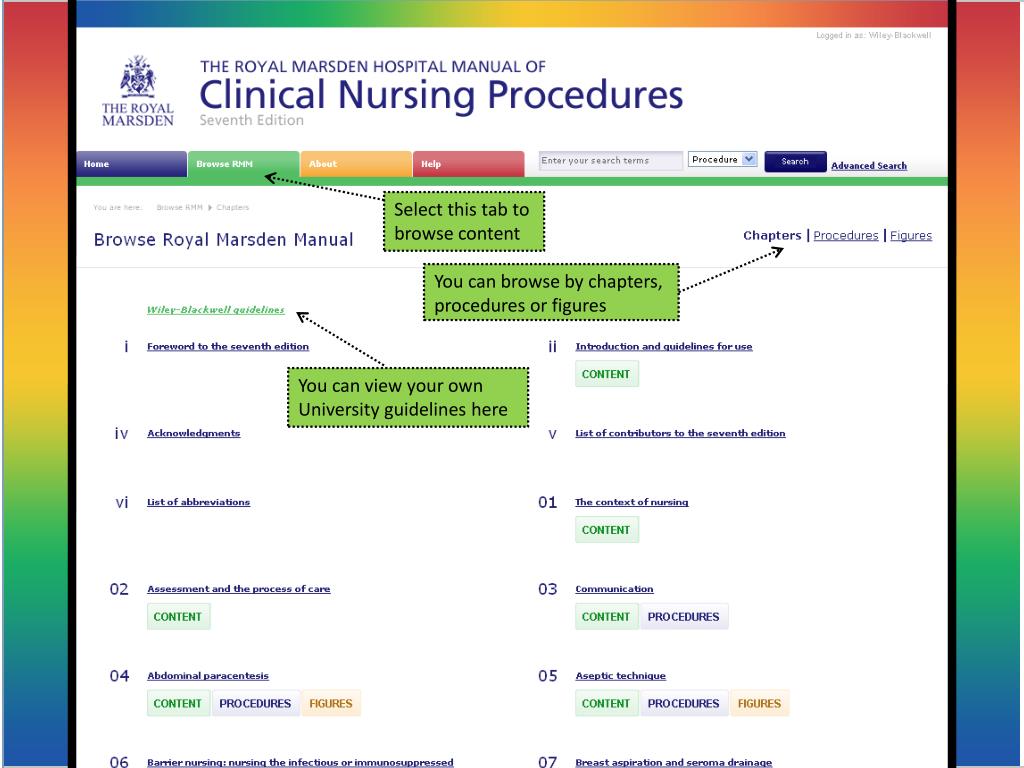Open Foreword to the seventh edition
Viewport: 1024px width, 768px height.
pos(228,346)
